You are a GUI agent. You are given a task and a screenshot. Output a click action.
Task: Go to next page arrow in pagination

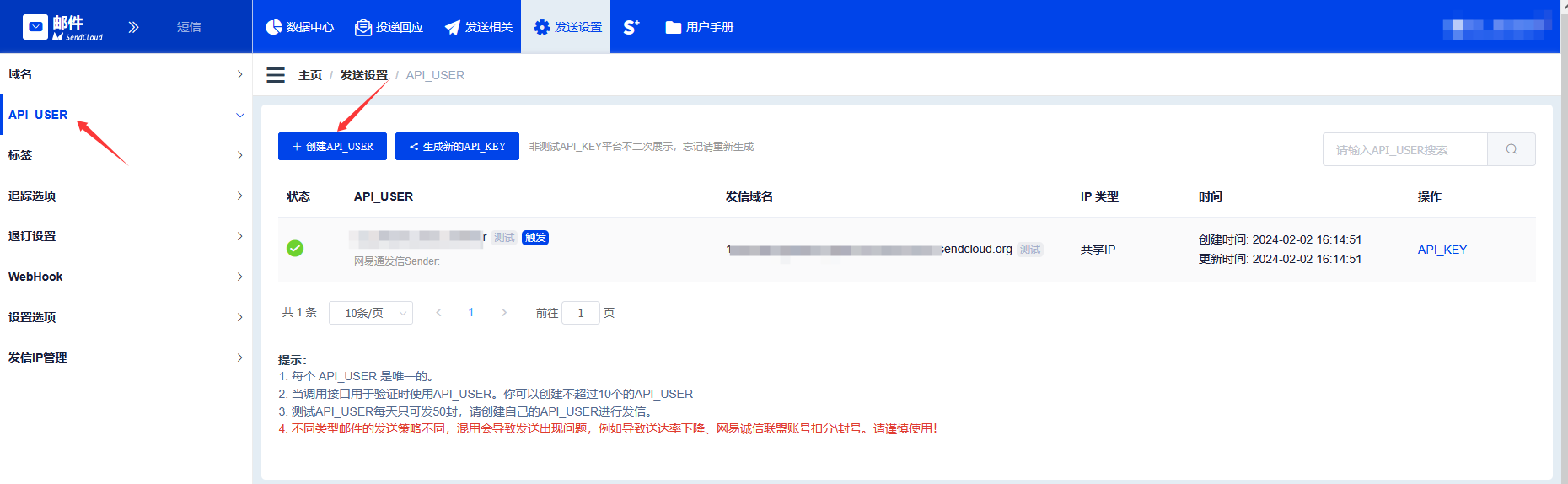(504, 313)
